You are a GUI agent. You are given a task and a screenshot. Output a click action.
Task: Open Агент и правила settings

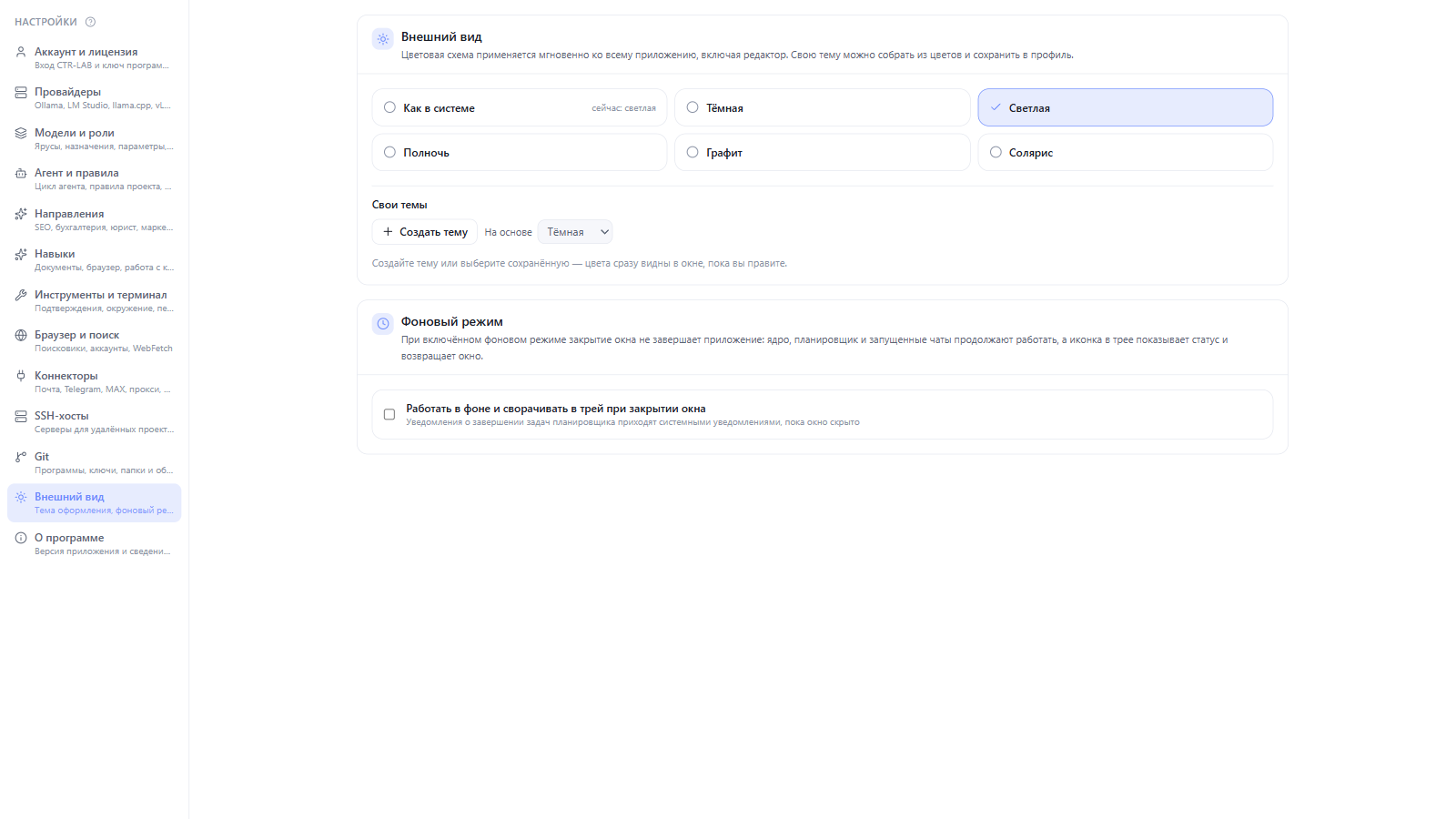click(95, 179)
